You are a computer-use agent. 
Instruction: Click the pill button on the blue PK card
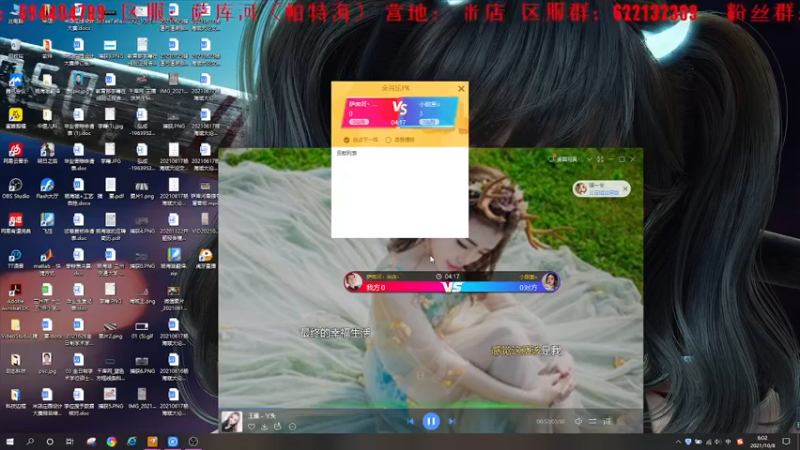429,122
